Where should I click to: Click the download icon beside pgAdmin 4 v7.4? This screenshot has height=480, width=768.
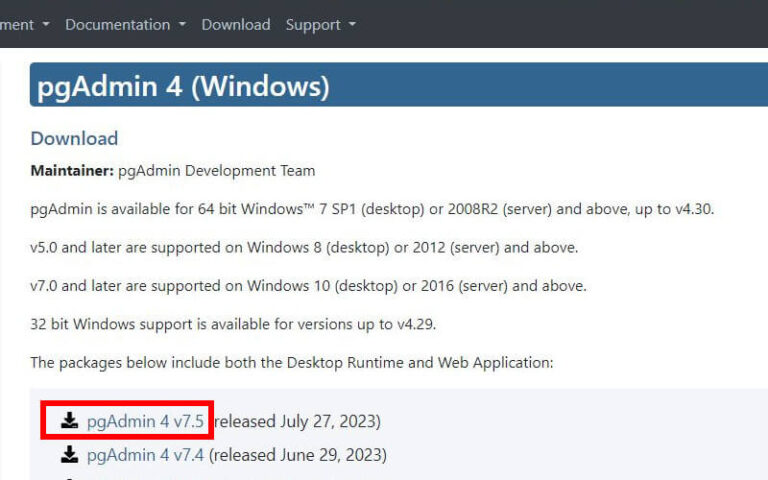tap(69, 455)
